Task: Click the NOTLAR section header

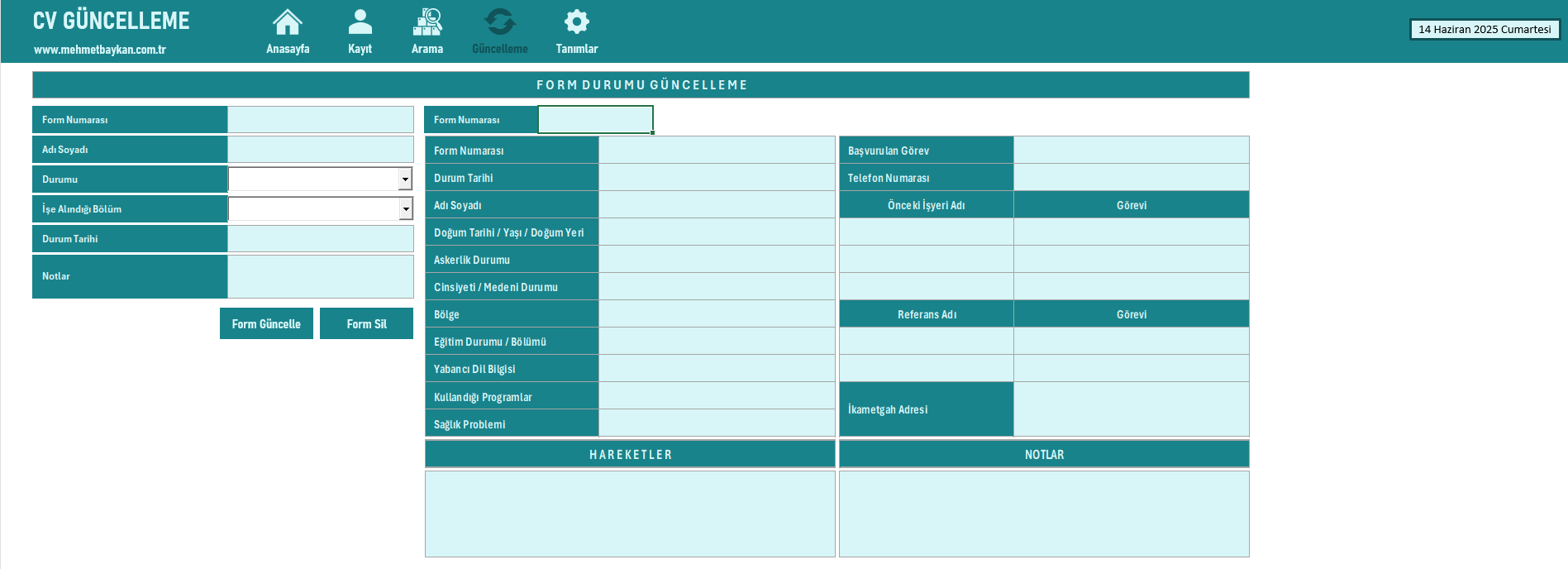Action: [x=1044, y=454]
